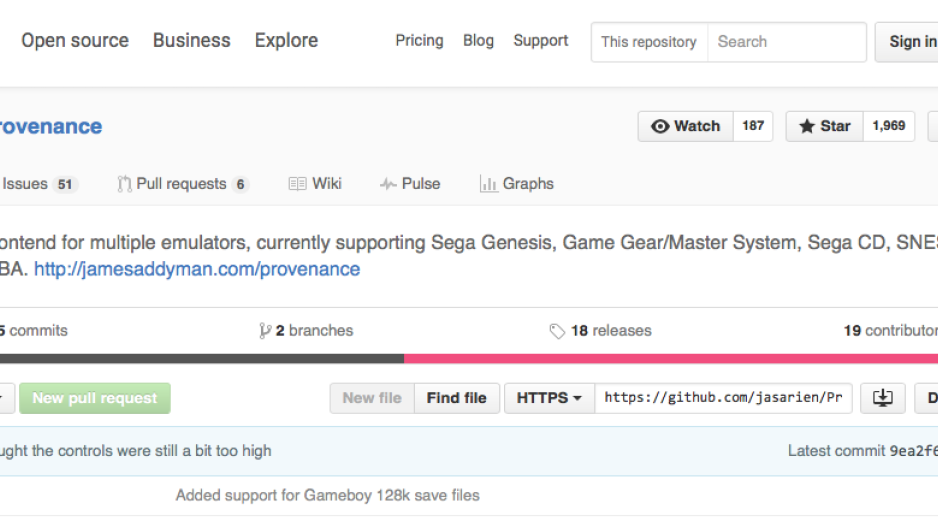Click the Find file button
This screenshot has width=938, height=527.
(x=456, y=398)
